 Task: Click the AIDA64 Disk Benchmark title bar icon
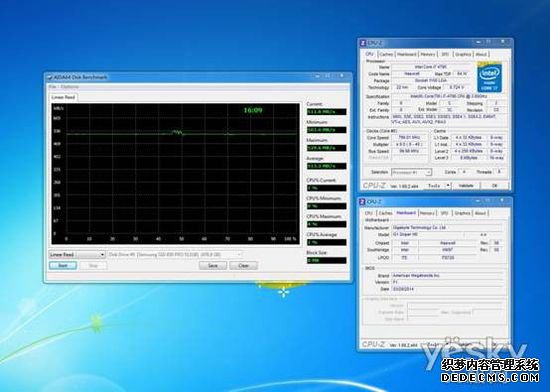49,77
